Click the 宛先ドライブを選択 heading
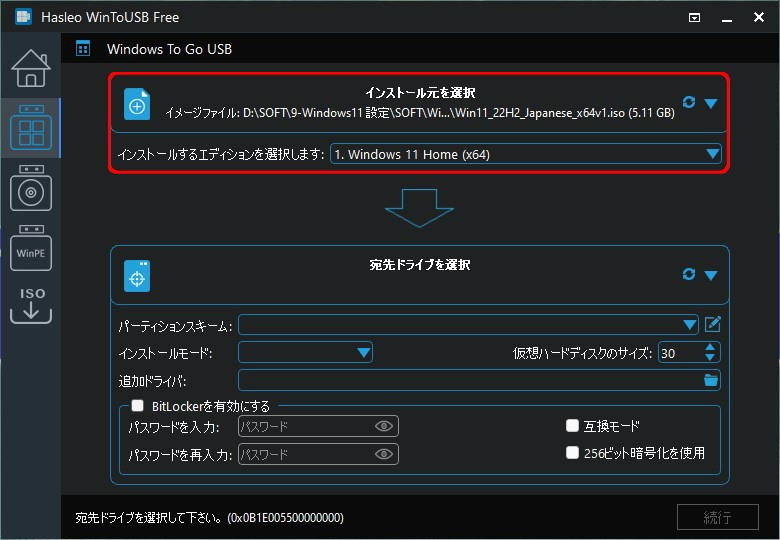The height and width of the screenshot is (540, 780). tap(420, 265)
